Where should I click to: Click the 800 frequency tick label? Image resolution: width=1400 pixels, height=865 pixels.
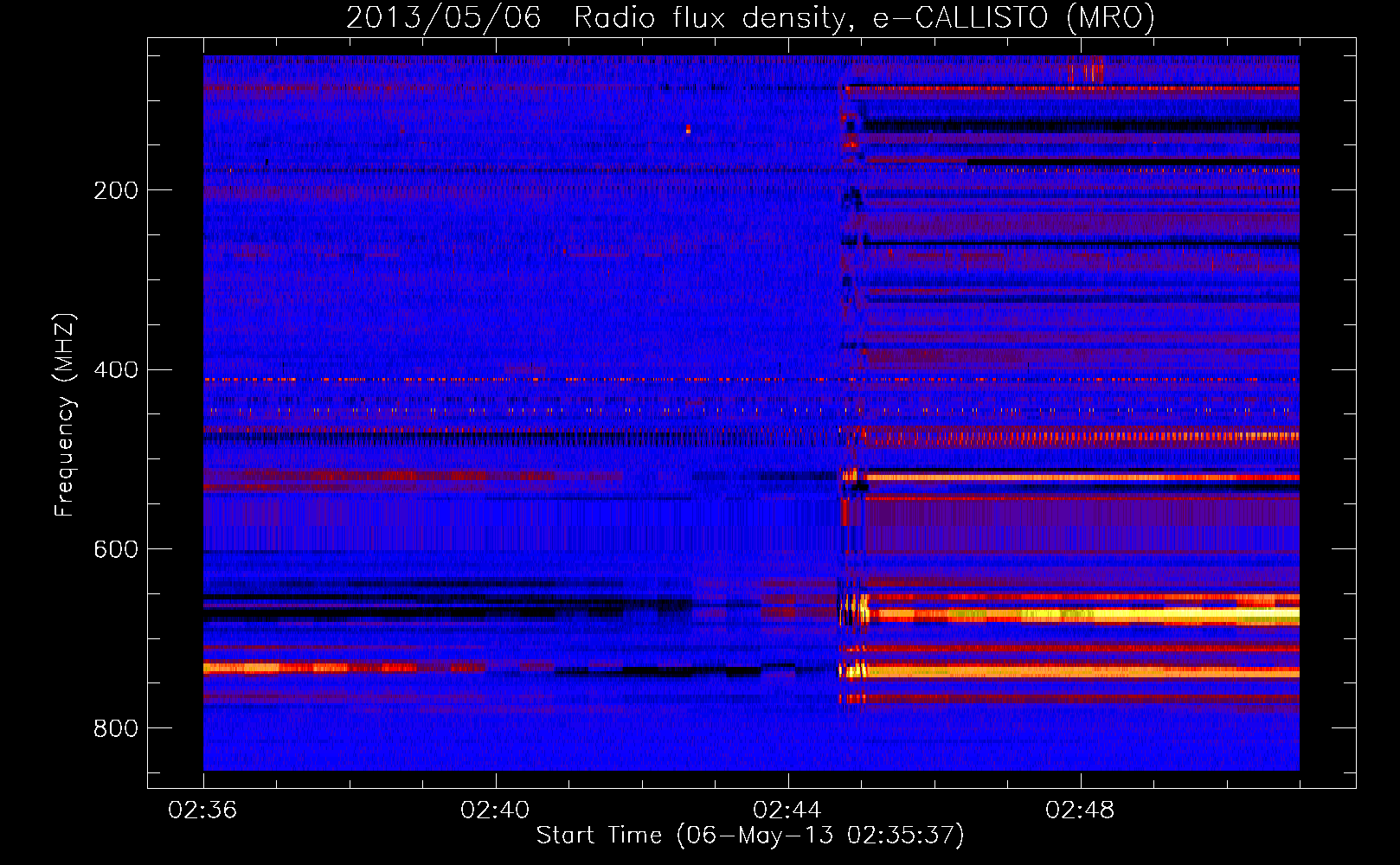(116, 729)
